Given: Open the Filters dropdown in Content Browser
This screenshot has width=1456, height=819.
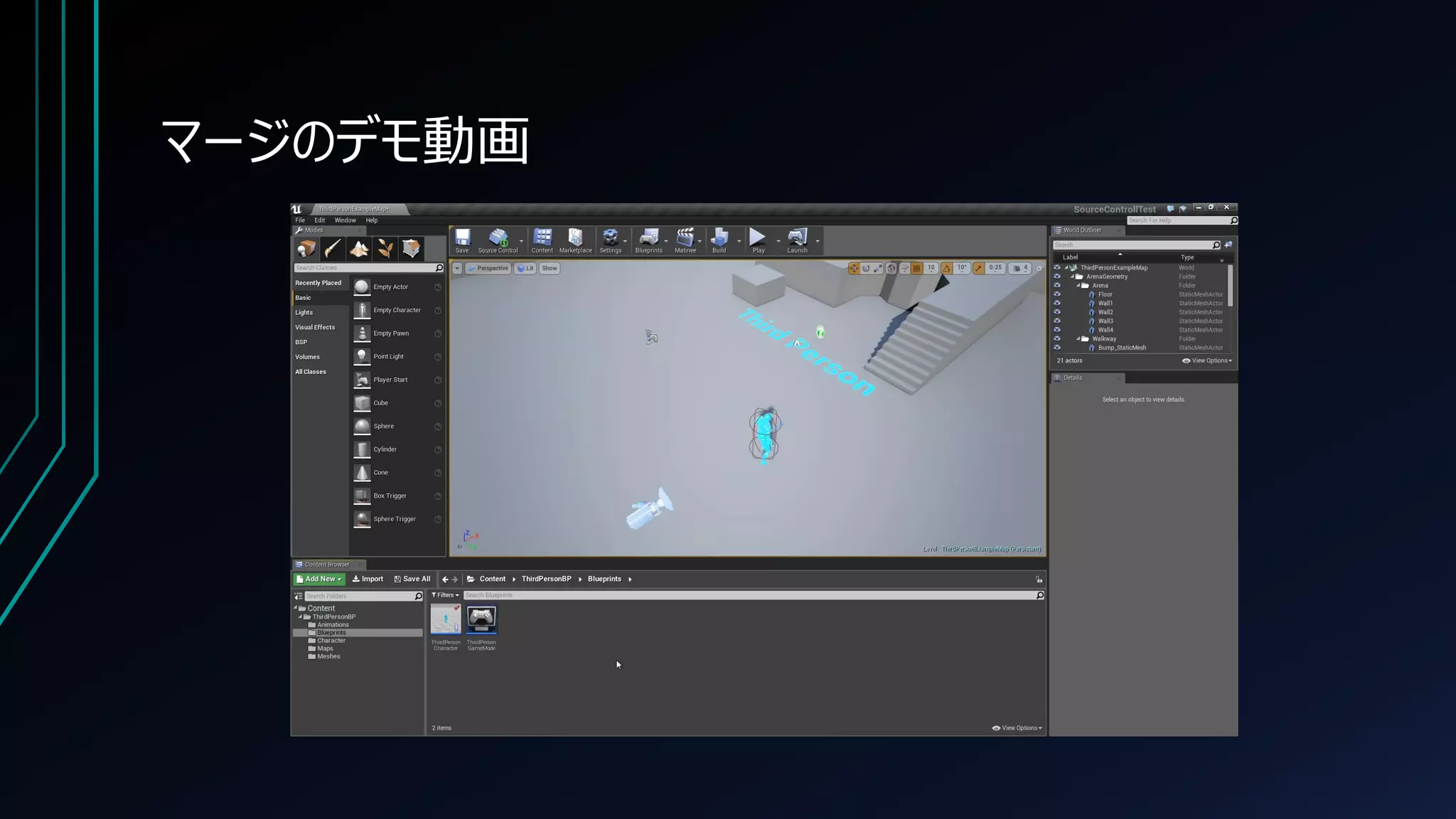Looking at the screenshot, I should pyautogui.click(x=446, y=595).
